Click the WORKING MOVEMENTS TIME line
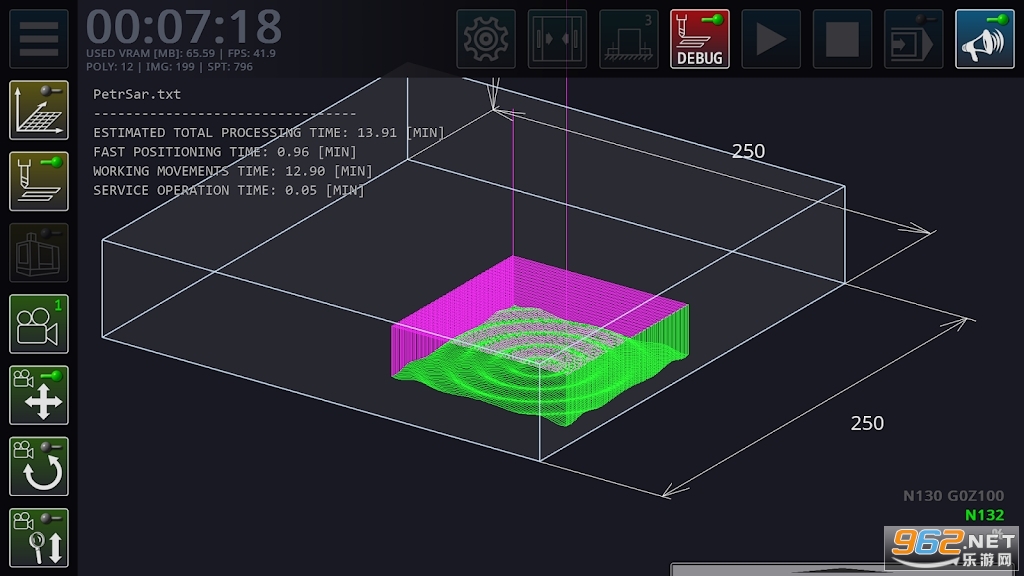This screenshot has height=576, width=1024. point(232,171)
